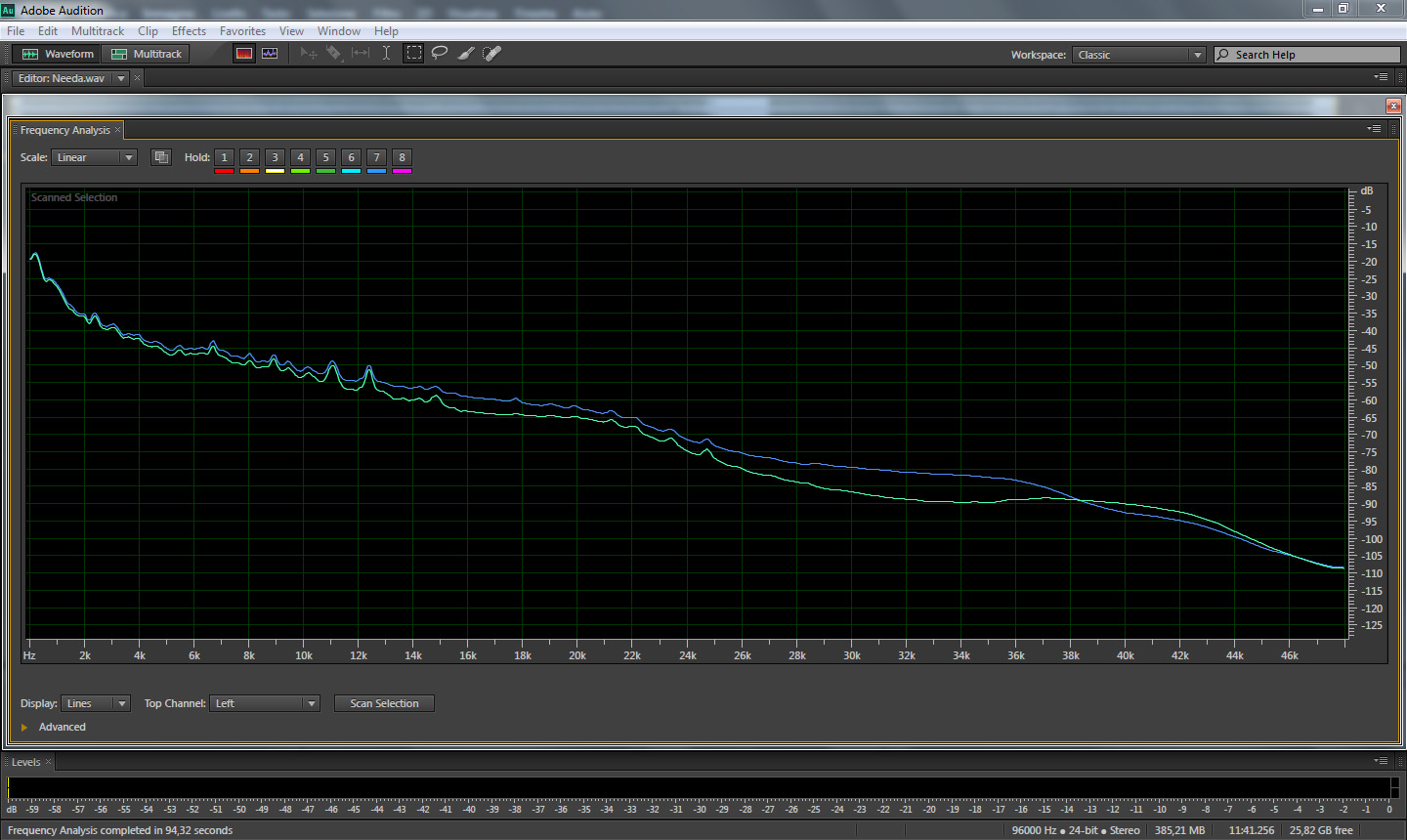Close the floating panel with red X
Screen dimensions: 1407x840
(1393, 105)
